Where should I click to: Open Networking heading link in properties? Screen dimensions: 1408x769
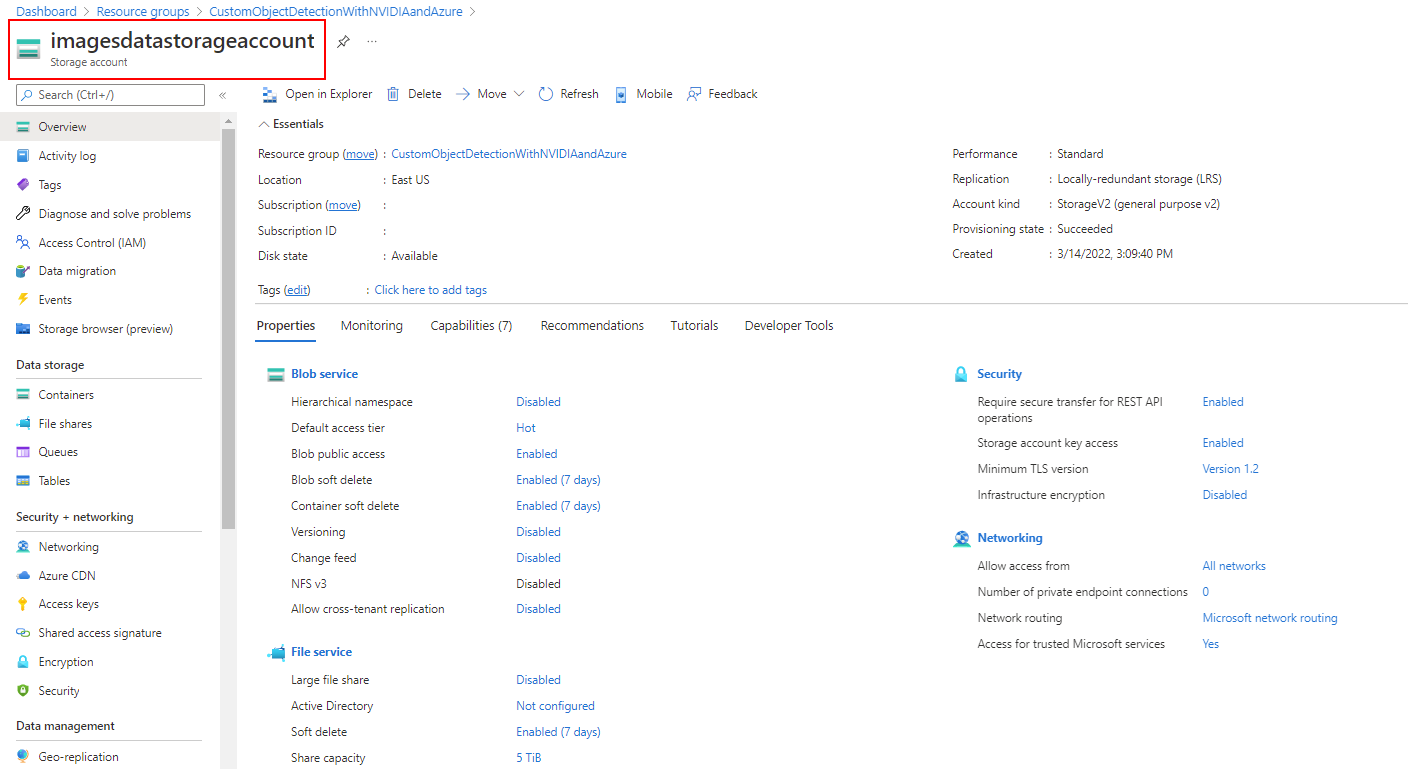tap(1010, 538)
